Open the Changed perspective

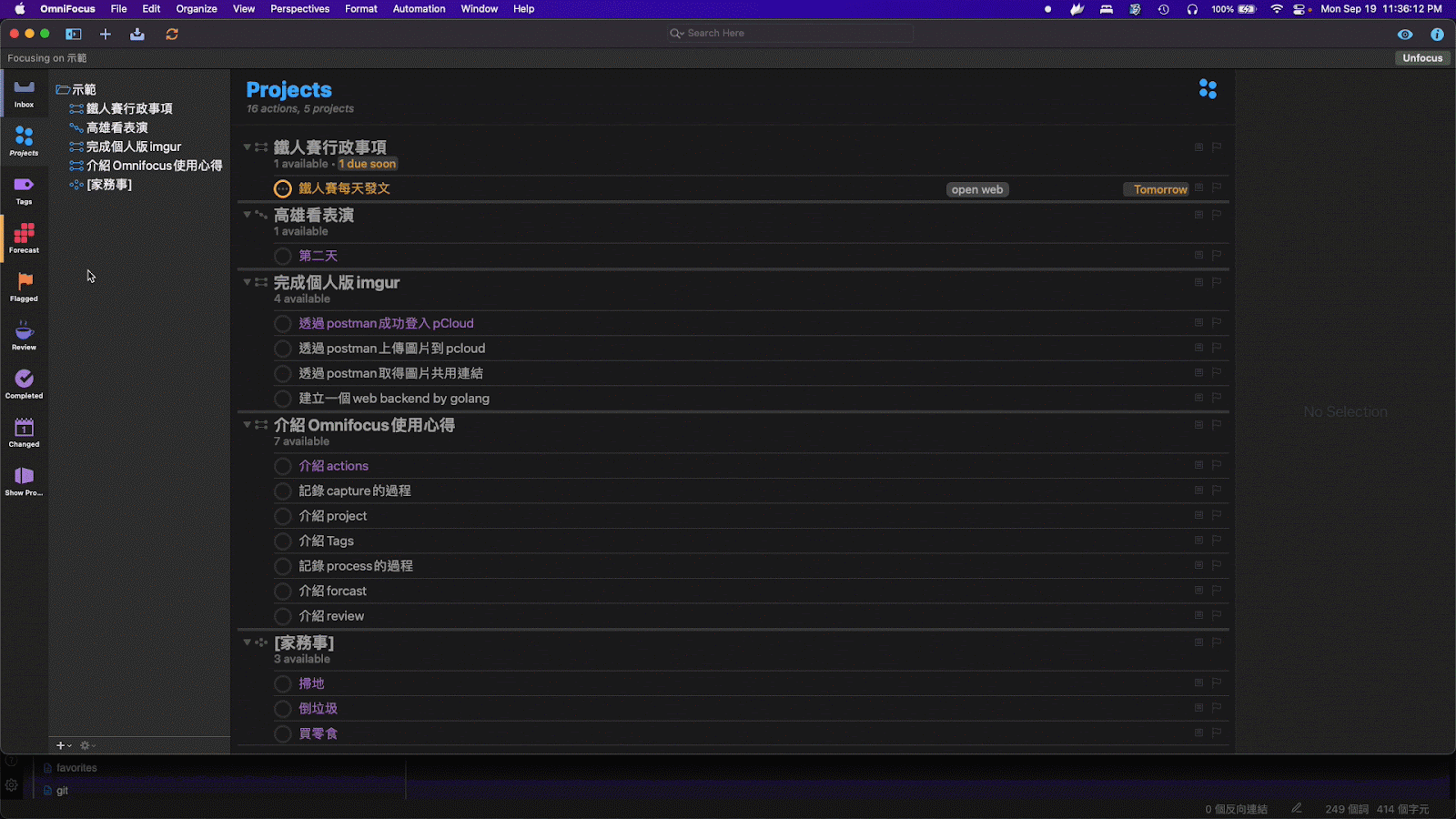coord(24,433)
